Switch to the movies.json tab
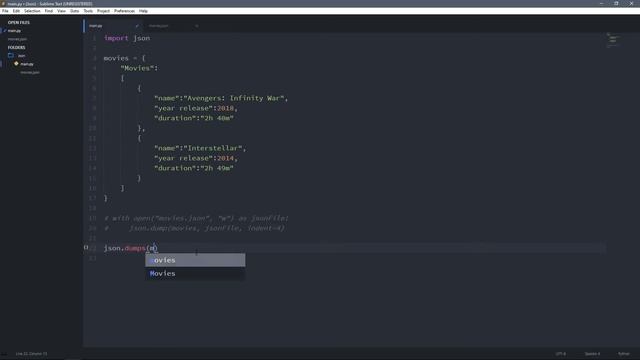Image resolution: width=640 pixels, height=360 pixels. 158,26
